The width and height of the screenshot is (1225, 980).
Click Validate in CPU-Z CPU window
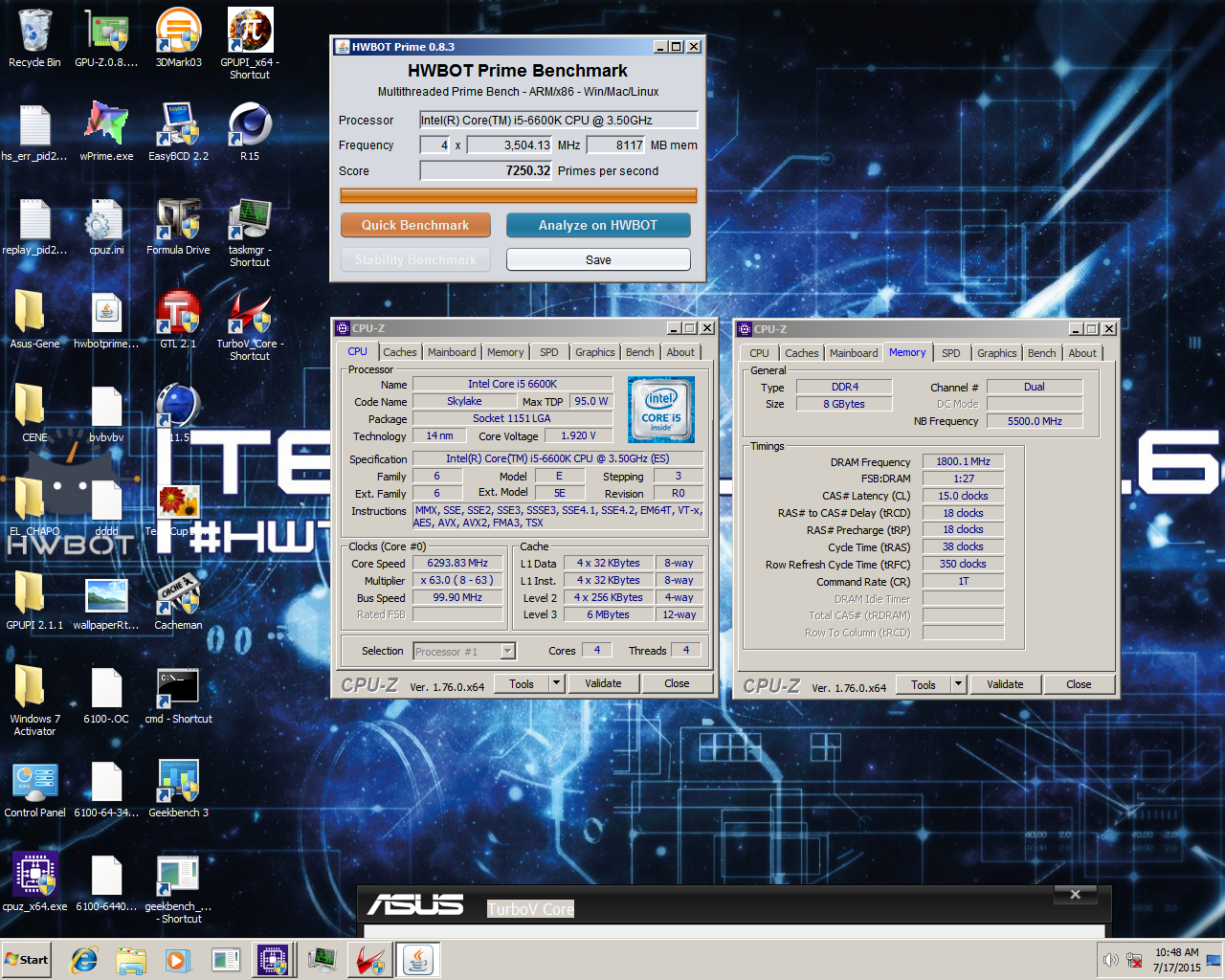click(x=603, y=683)
